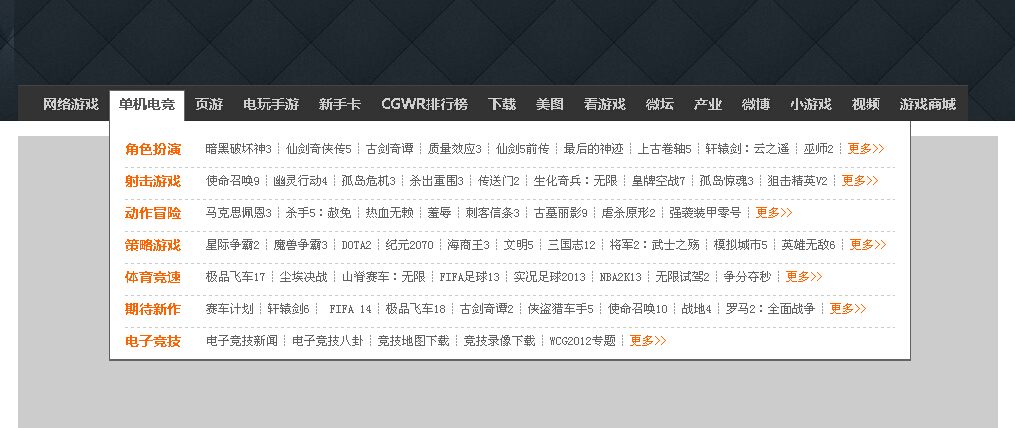1015x428 pixels.
Task: Open the 英雄无敌6 link
Action: pos(809,245)
